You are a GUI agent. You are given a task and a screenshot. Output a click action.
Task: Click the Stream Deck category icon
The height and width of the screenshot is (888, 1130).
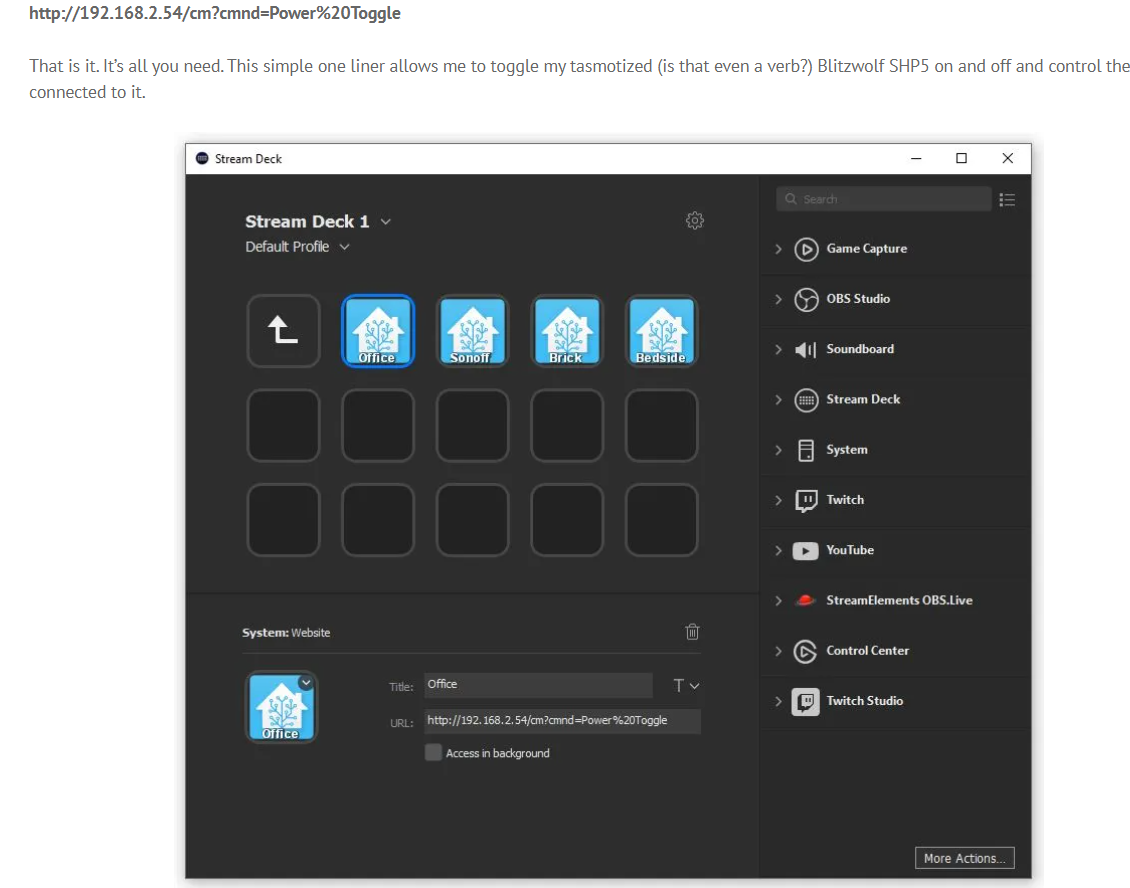click(806, 399)
